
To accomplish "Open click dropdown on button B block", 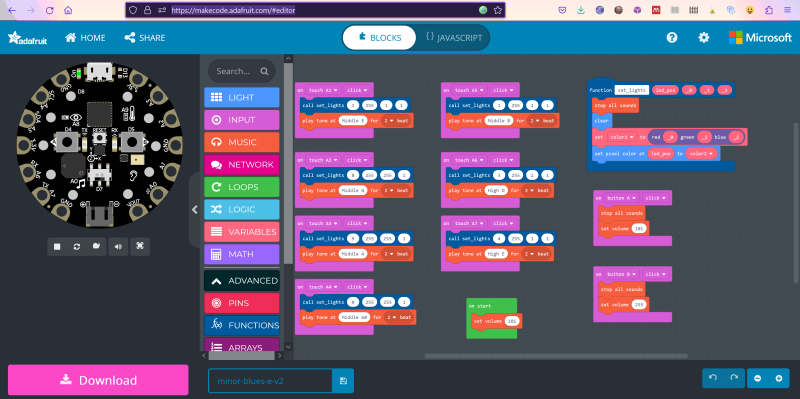I will [655, 274].
